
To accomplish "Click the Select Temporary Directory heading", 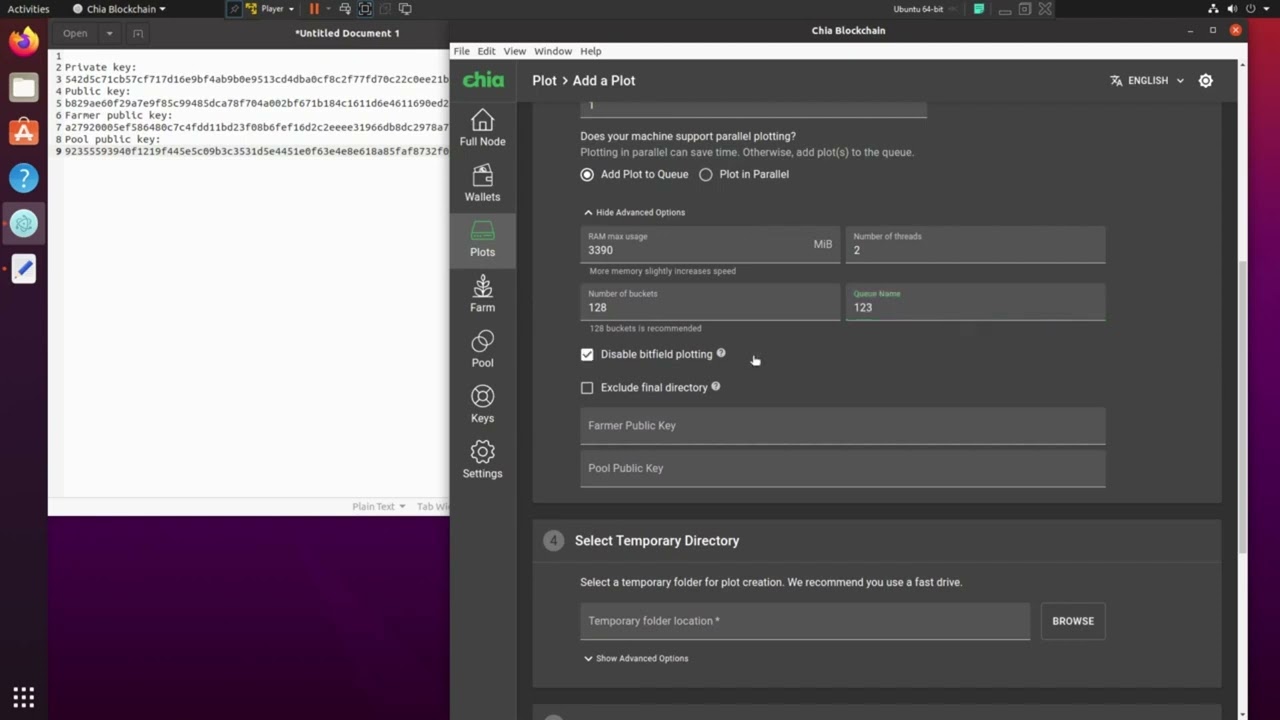I will 657,540.
